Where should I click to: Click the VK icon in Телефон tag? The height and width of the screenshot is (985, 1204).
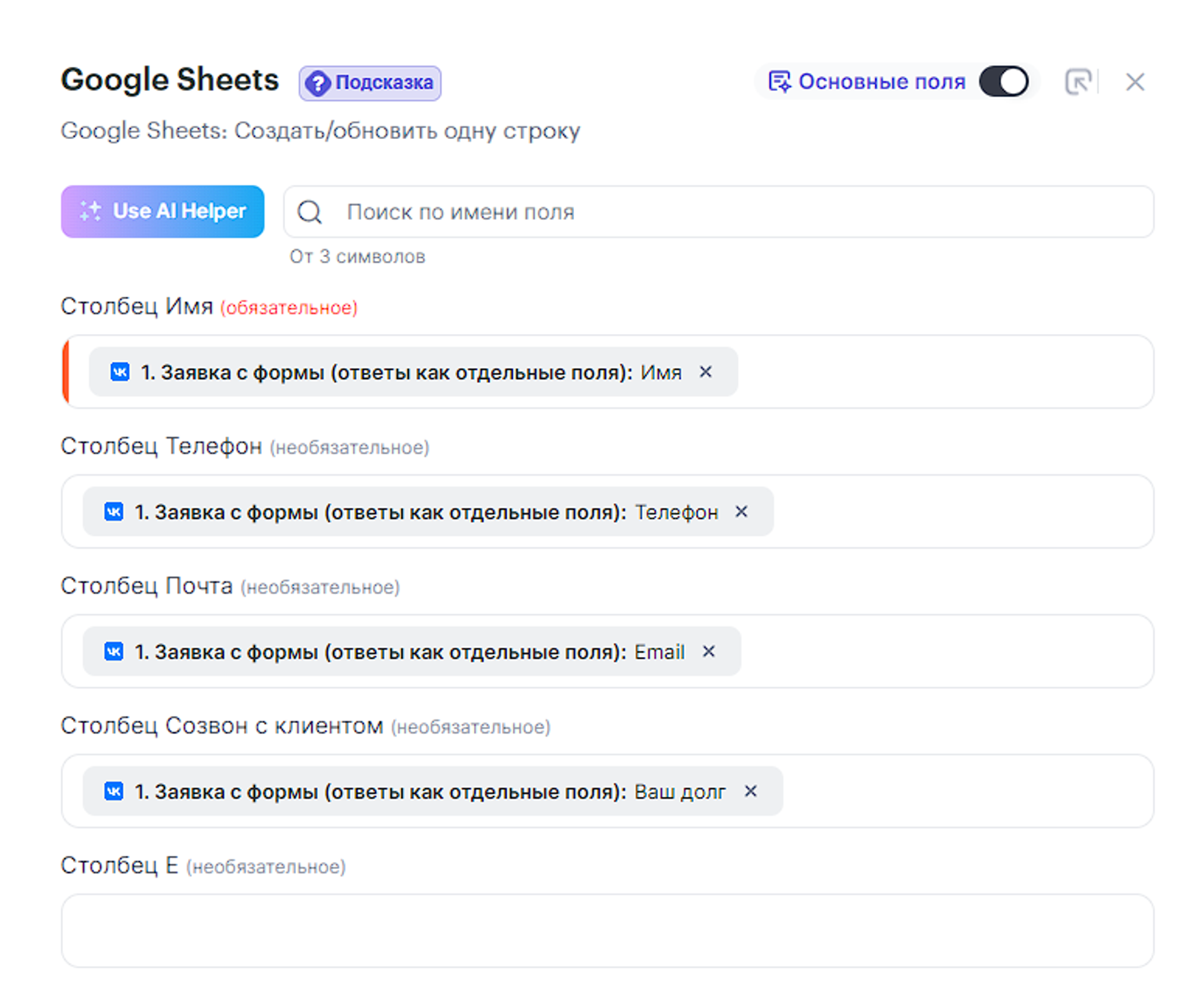click(x=114, y=512)
